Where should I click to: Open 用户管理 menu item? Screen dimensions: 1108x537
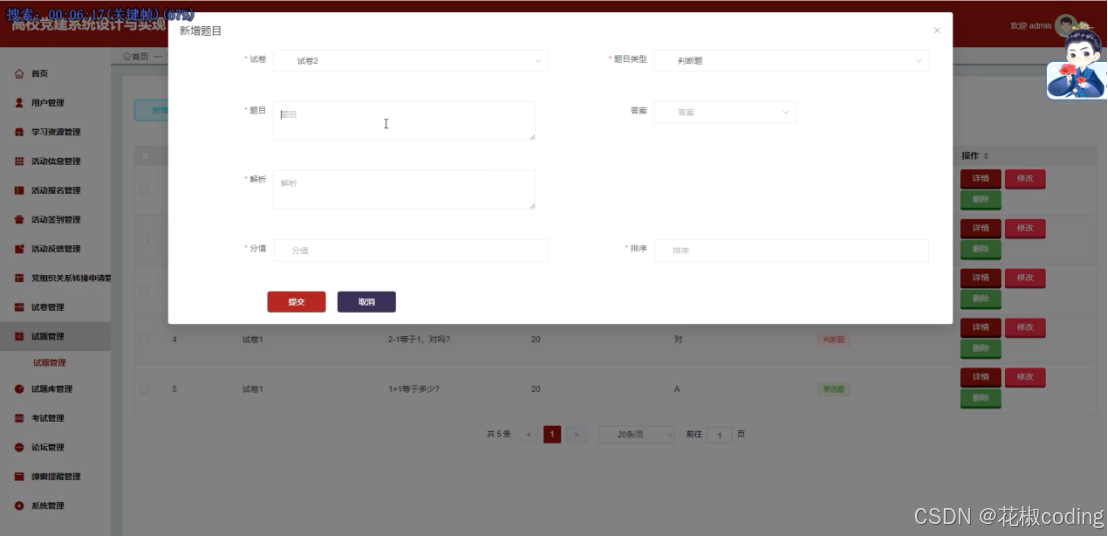pos(55,103)
